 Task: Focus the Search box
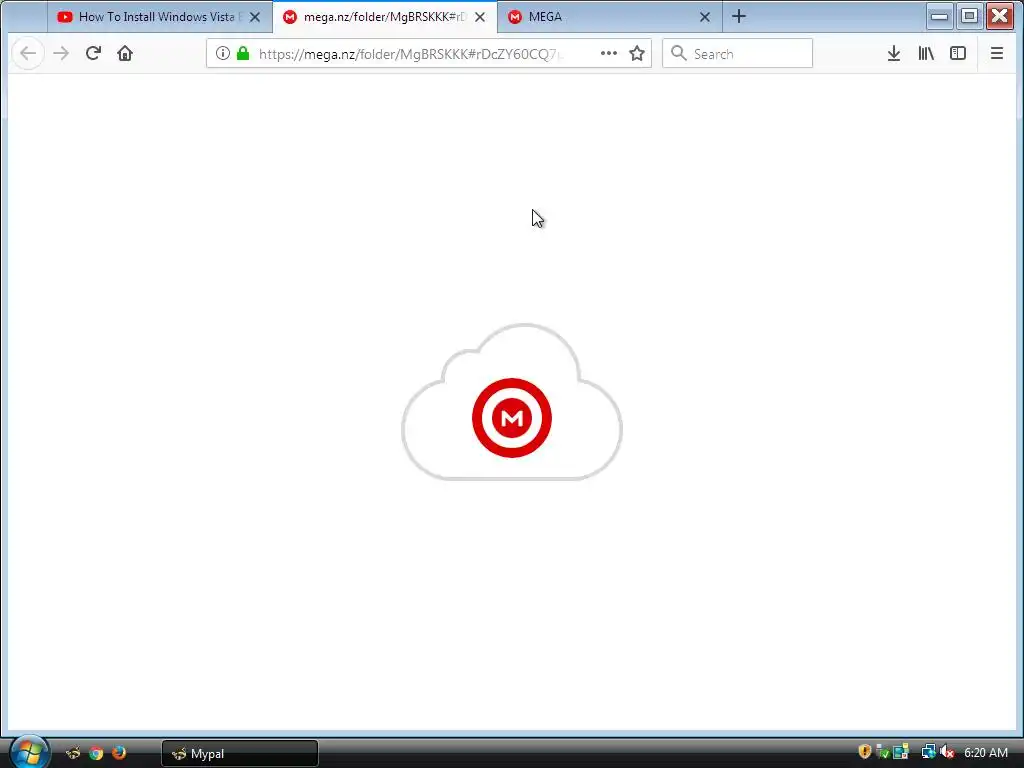click(737, 54)
